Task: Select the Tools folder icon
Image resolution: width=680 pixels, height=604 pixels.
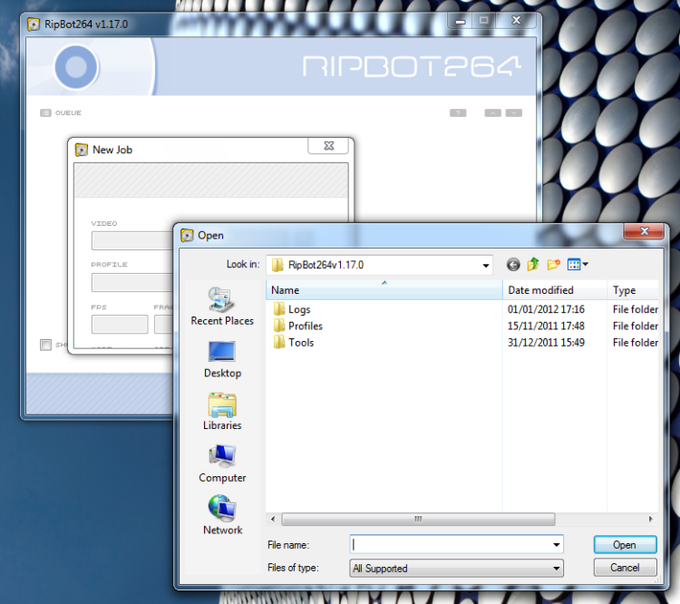Action: point(279,342)
